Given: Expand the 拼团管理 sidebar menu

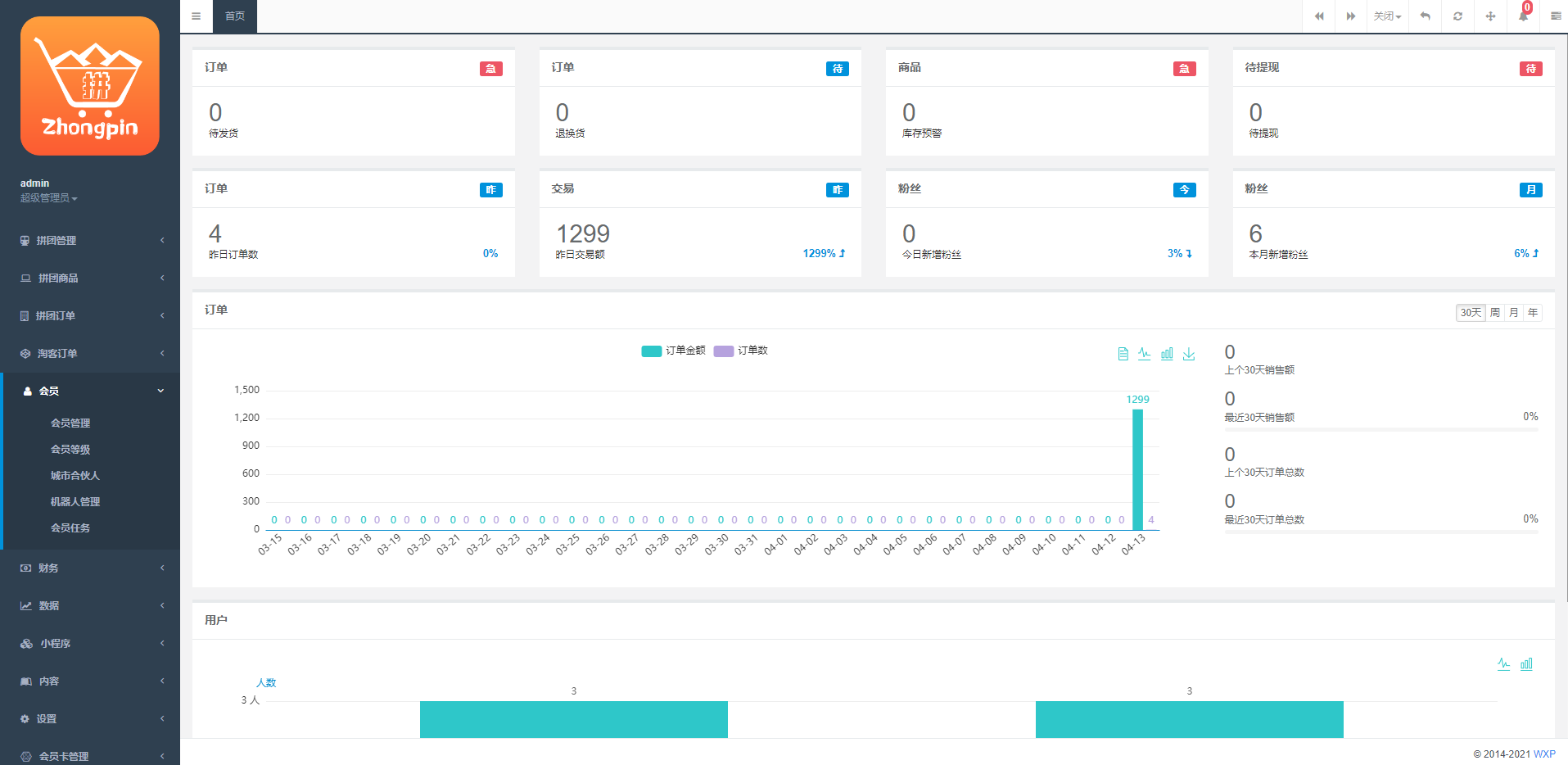Looking at the screenshot, I should coord(90,241).
